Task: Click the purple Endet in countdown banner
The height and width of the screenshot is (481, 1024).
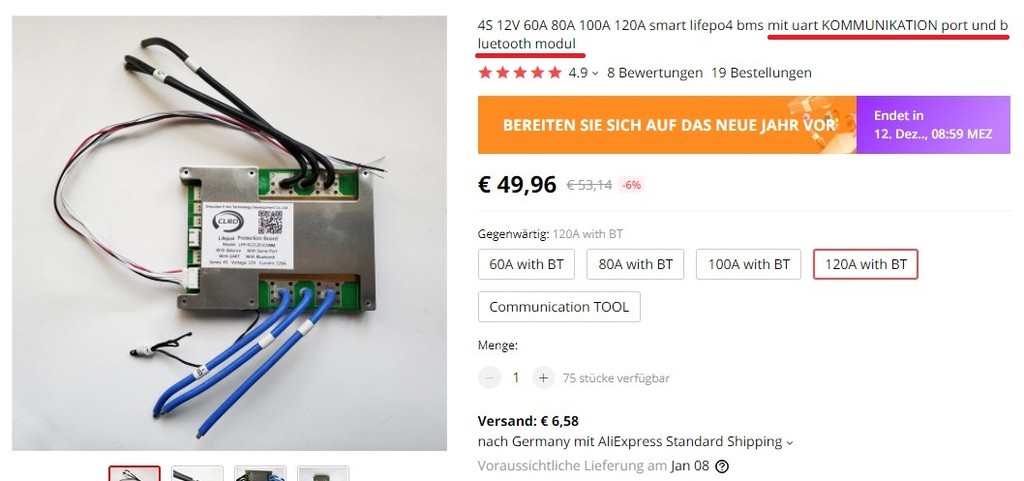Action: pos(933,125)
